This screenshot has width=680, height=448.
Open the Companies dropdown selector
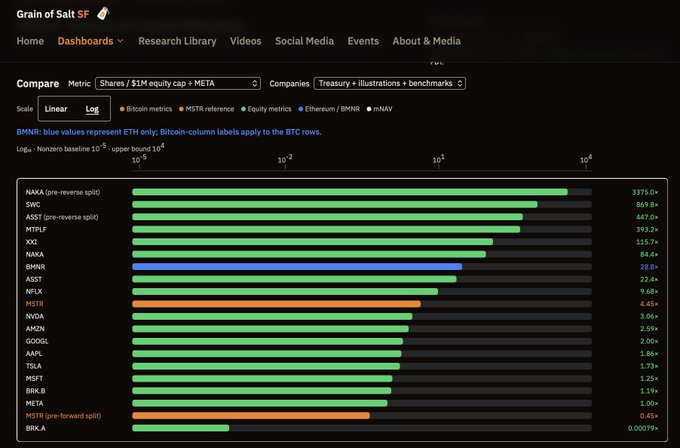click(389, 83)
